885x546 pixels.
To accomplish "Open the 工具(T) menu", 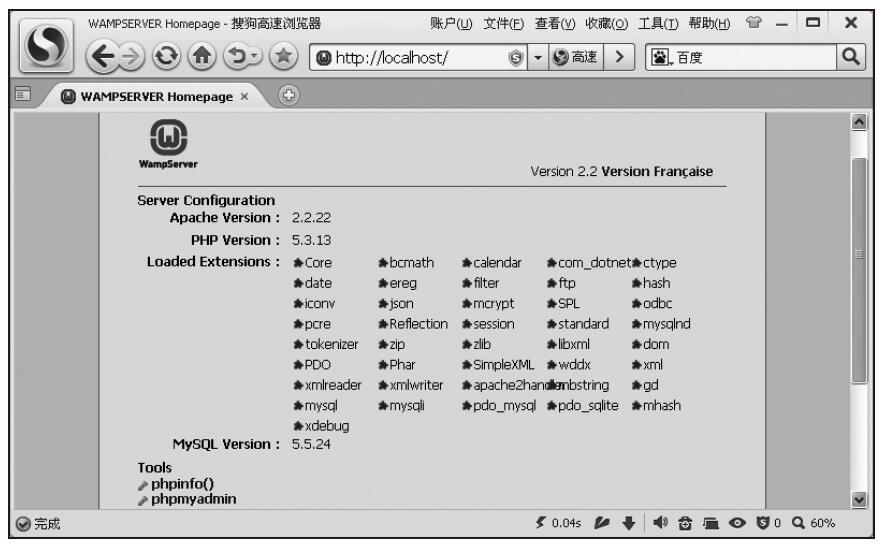I will pos(658,24).
